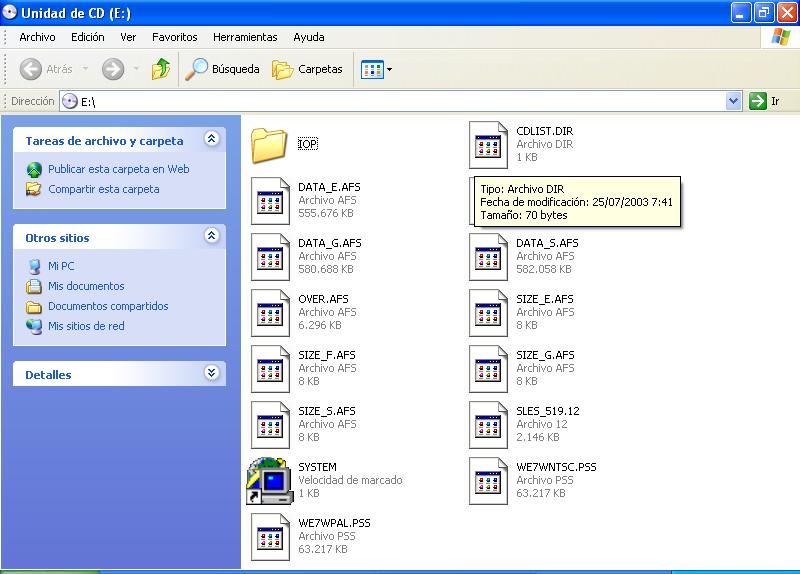Viewport: 800px width, 574px height.
Task: Open the Herramientas menu
Action: click(245, 37)
